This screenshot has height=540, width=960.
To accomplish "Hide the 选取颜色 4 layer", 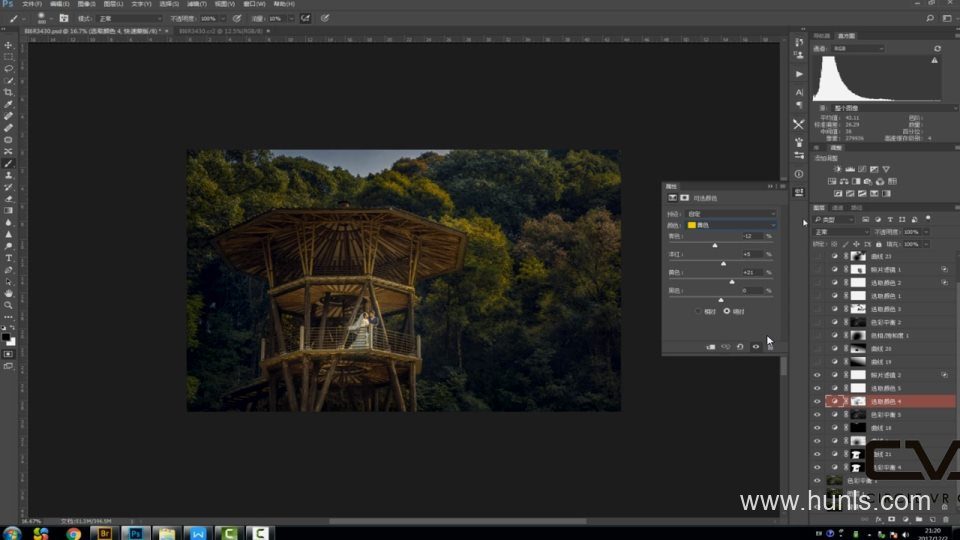I will [817, 401].
